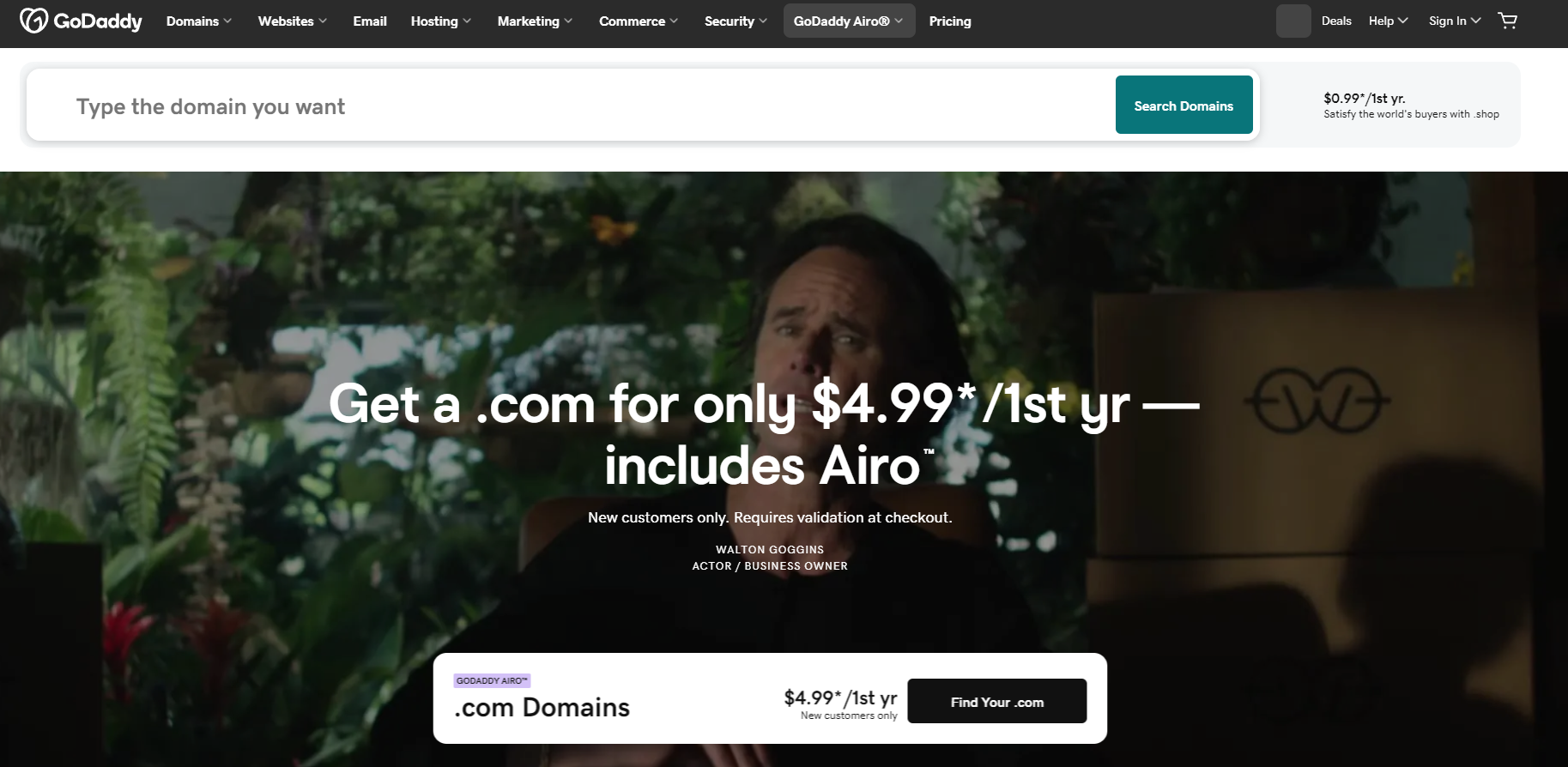Expand the GoDaddy Airo menu
The image size is (1568, 767).
coord(849,21)
